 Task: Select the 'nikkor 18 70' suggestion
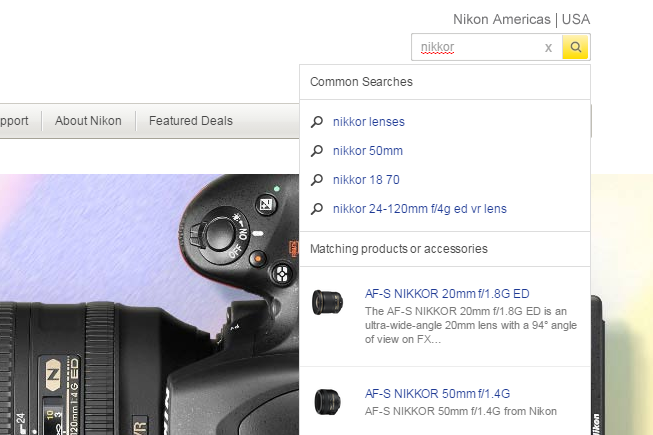[366, 180]
